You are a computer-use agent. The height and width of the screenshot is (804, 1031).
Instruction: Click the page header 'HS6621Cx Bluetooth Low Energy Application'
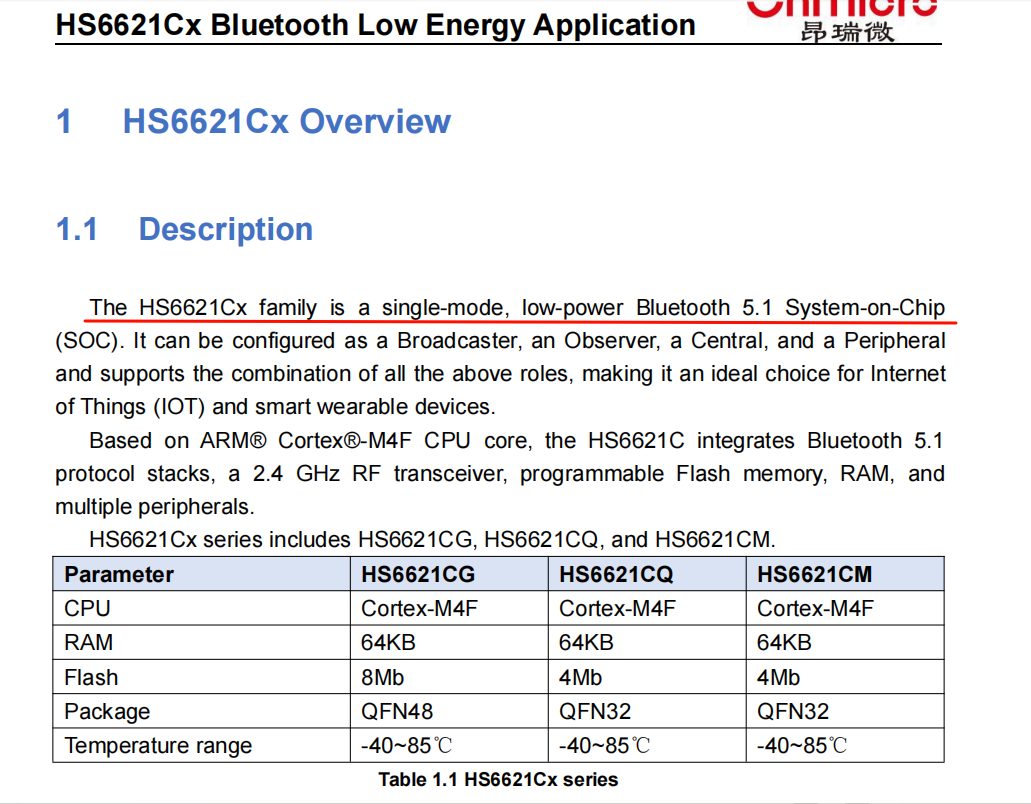[375, 26]
